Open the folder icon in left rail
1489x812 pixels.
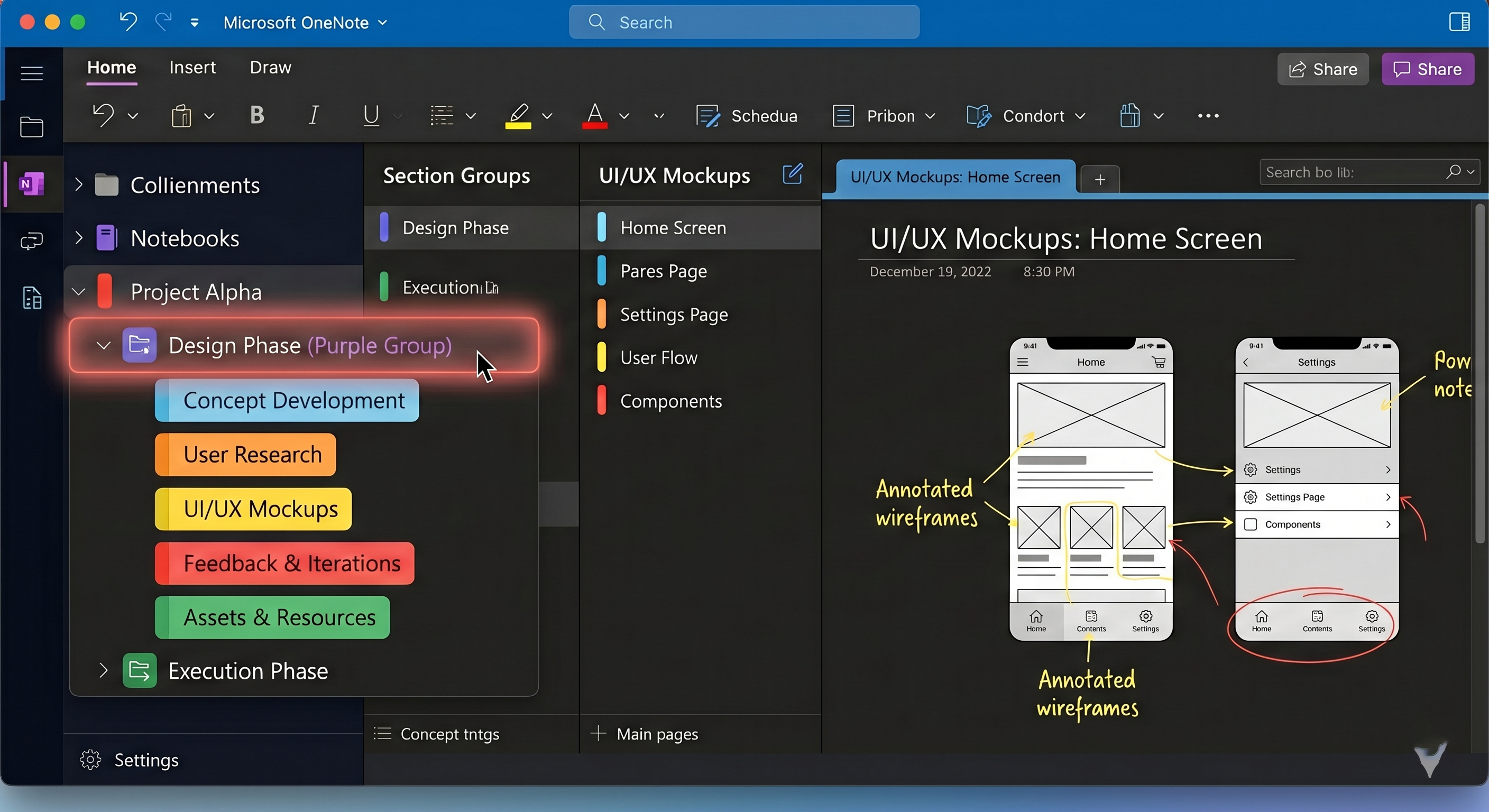[x=32, y=126]
